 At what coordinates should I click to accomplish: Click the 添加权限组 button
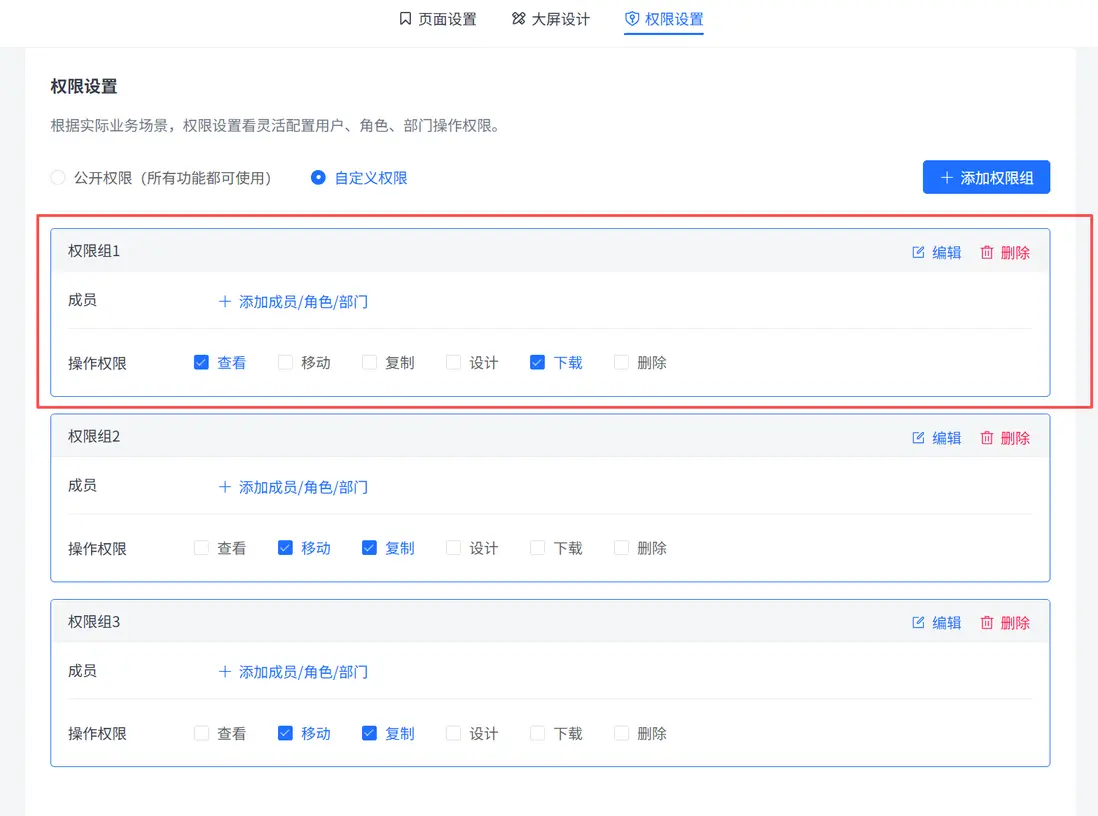[x=986, y=177]
